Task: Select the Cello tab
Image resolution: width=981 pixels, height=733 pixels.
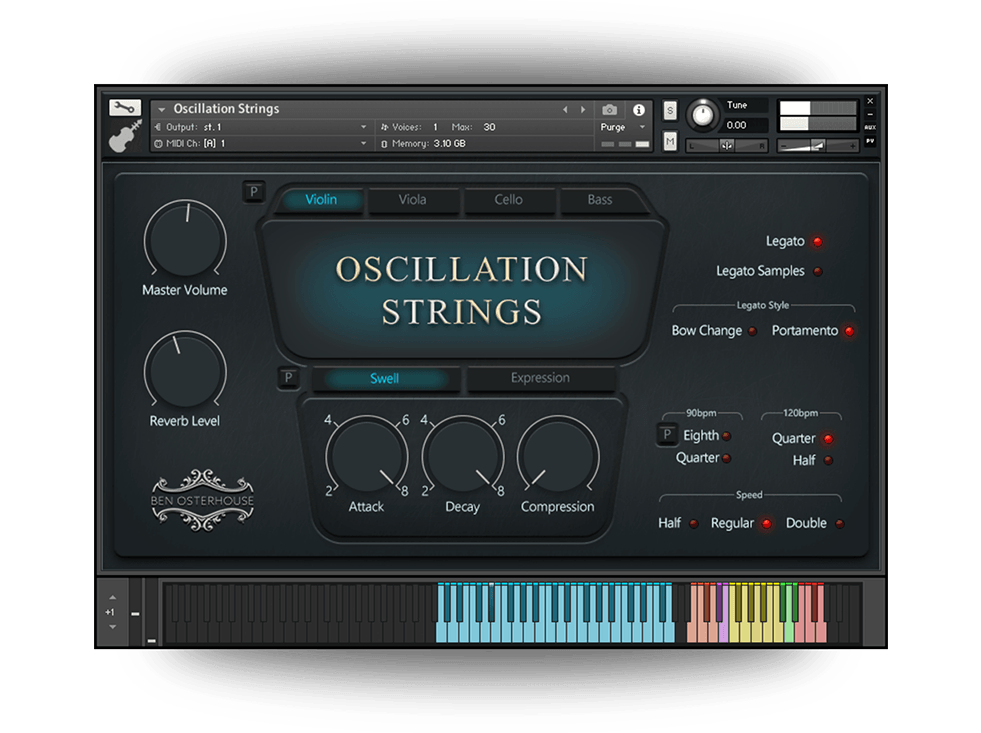Action: tap(508, 200)
